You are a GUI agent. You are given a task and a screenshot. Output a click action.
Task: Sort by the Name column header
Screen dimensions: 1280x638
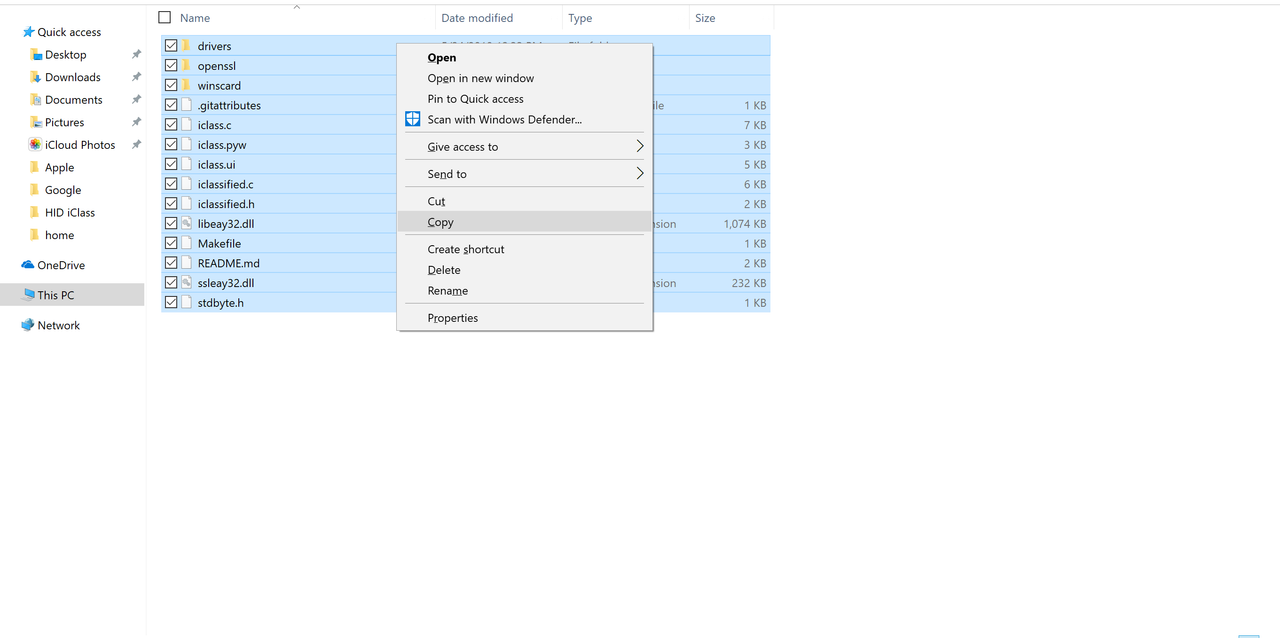(195, 18)
